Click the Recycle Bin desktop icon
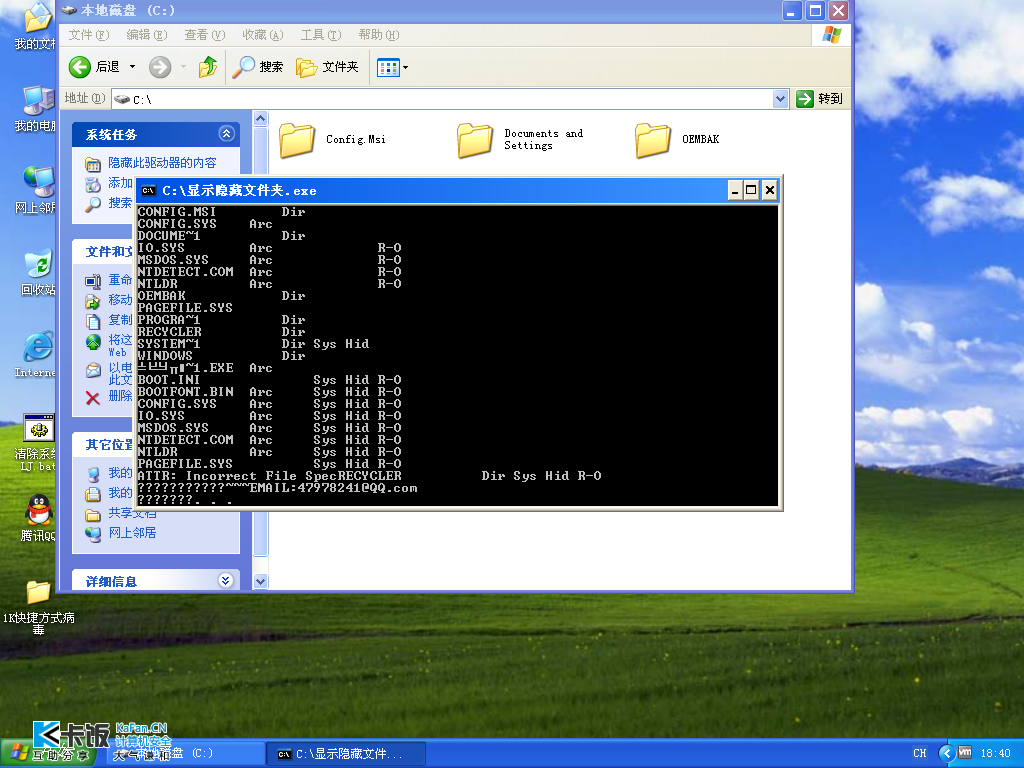 tap(38, 265)
